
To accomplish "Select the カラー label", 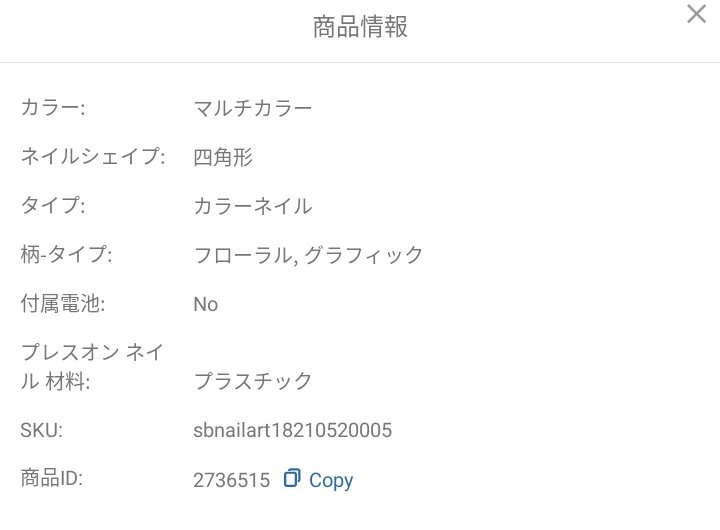I will tap(53, 107).
